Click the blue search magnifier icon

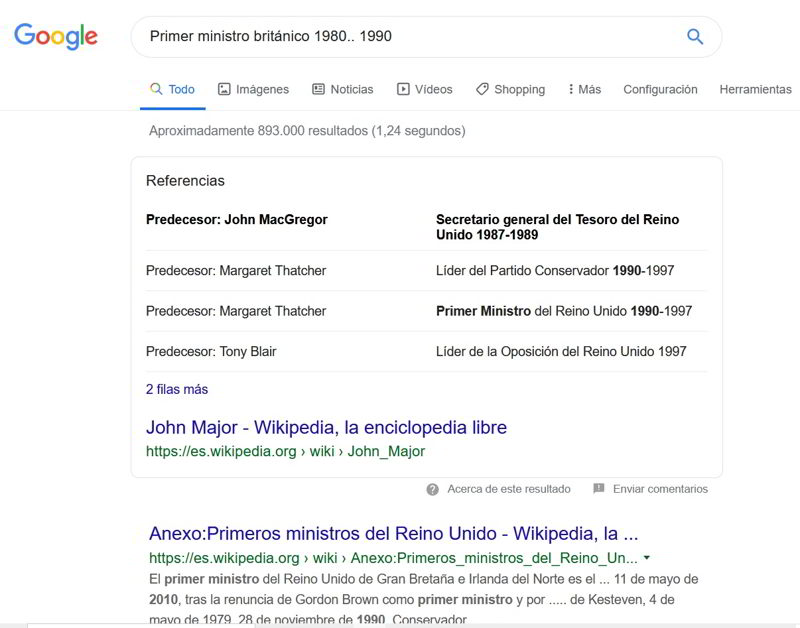coord(694,37)
